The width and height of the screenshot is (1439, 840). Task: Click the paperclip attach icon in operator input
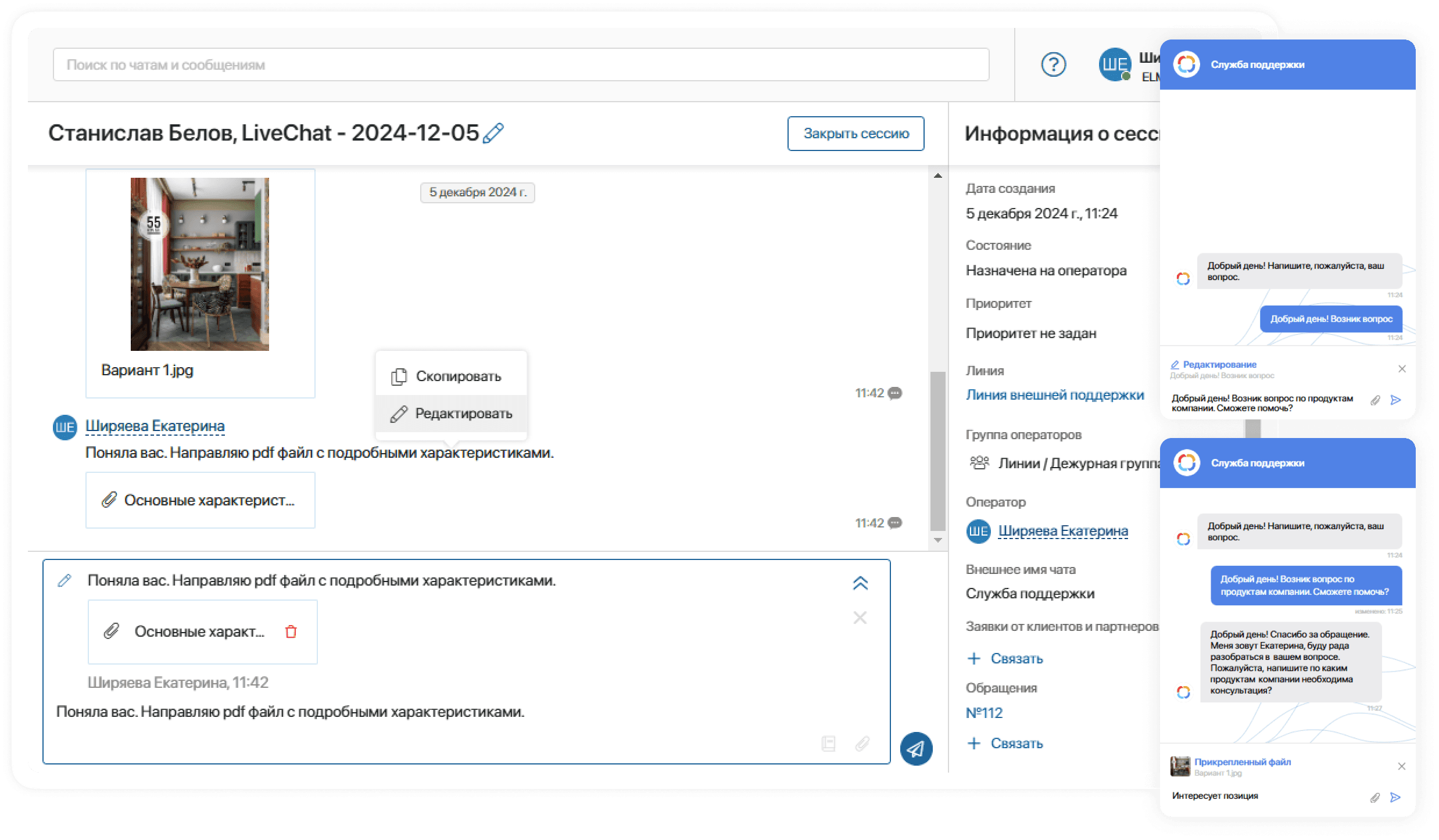(x=862, y=744)
